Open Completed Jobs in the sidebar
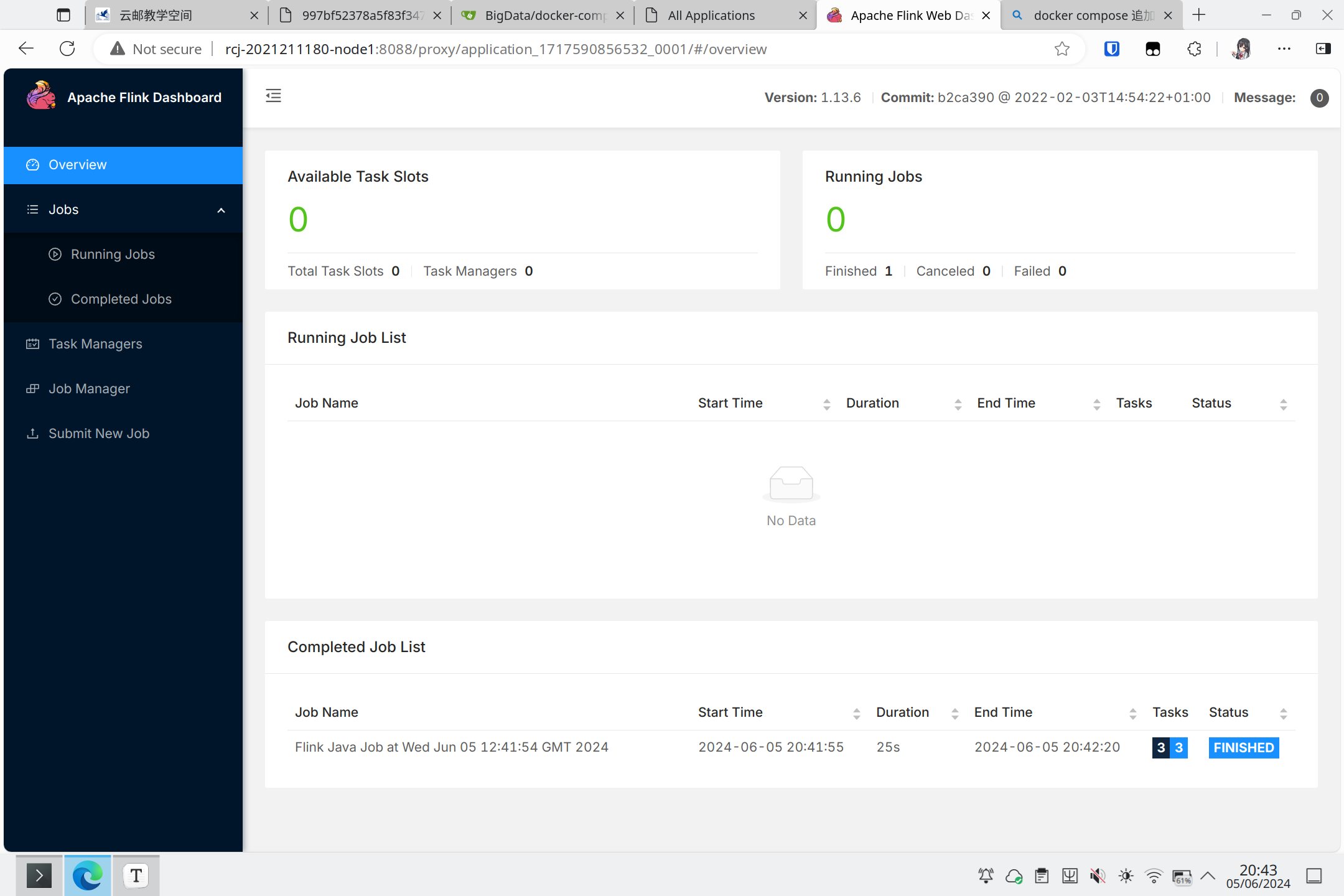Viewport: 1344px width, 896px height. 123,299
